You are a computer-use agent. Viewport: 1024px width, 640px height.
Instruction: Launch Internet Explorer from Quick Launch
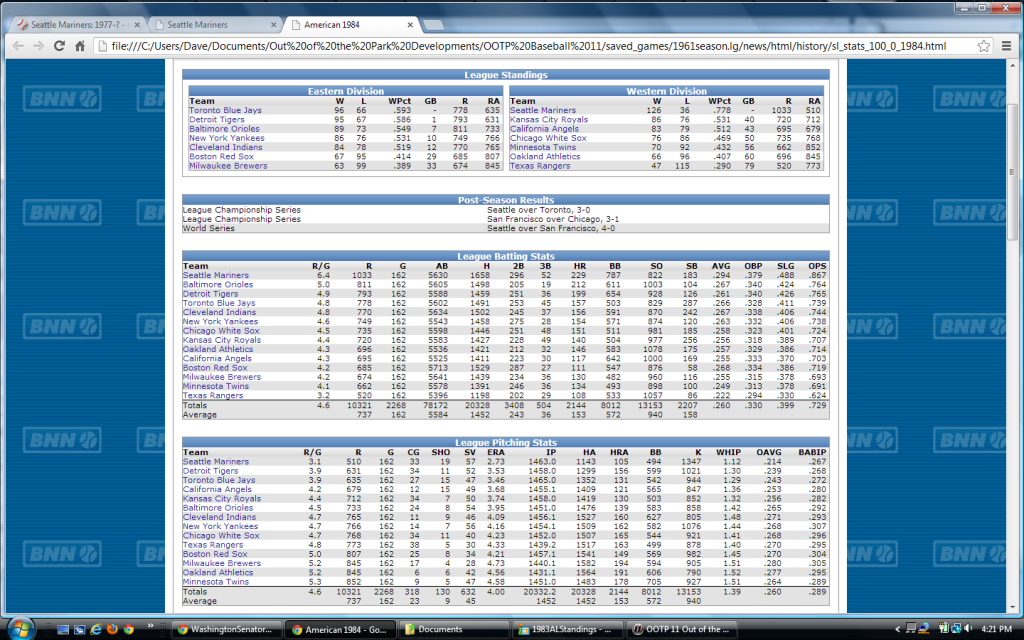coord(96,630)
